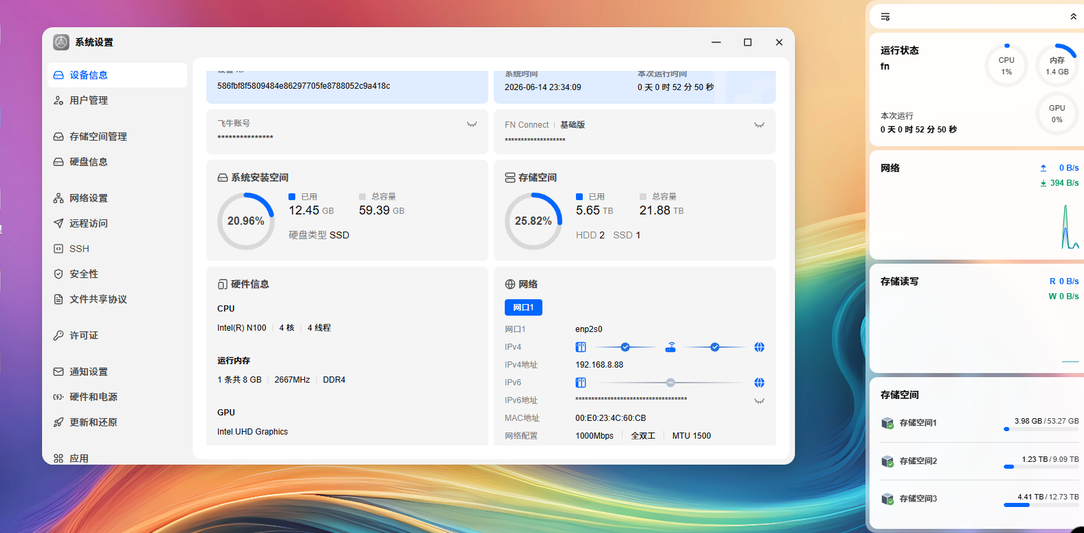Click the 许可证 key icon
This screenshot has height=533, width=1084.
point(59,335)
